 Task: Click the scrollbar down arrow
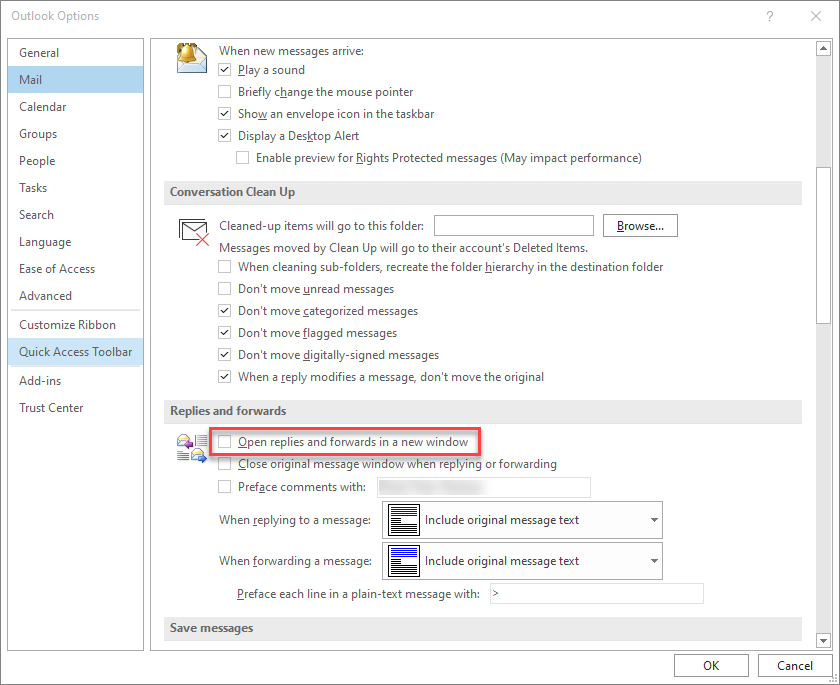tap(823, 640)
